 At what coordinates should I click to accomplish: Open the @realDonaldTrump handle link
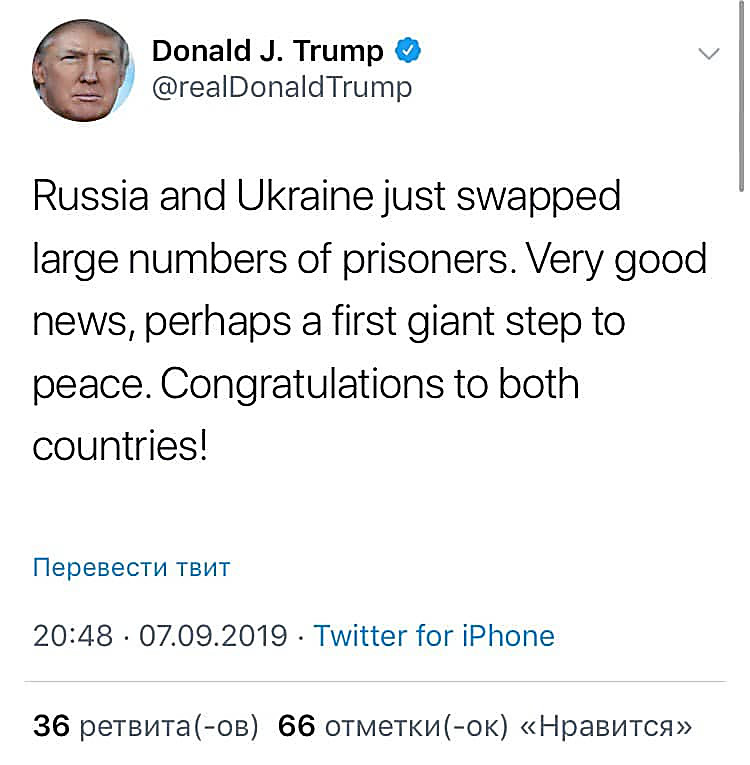click(282, 88)
